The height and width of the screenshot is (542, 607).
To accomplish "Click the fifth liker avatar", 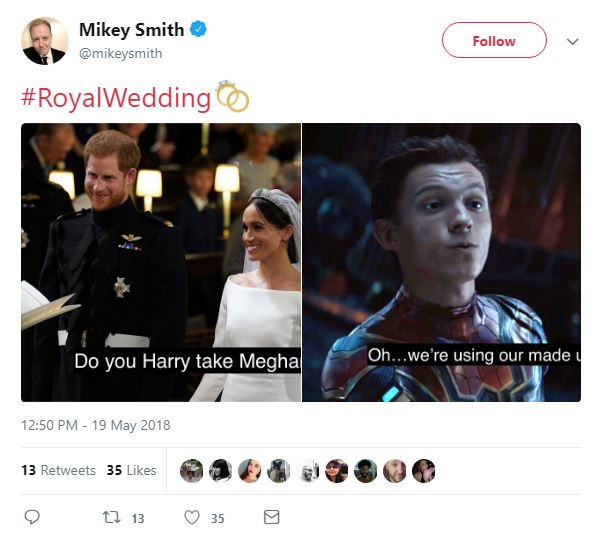I will pyautogui.click(x=308, y=471).
